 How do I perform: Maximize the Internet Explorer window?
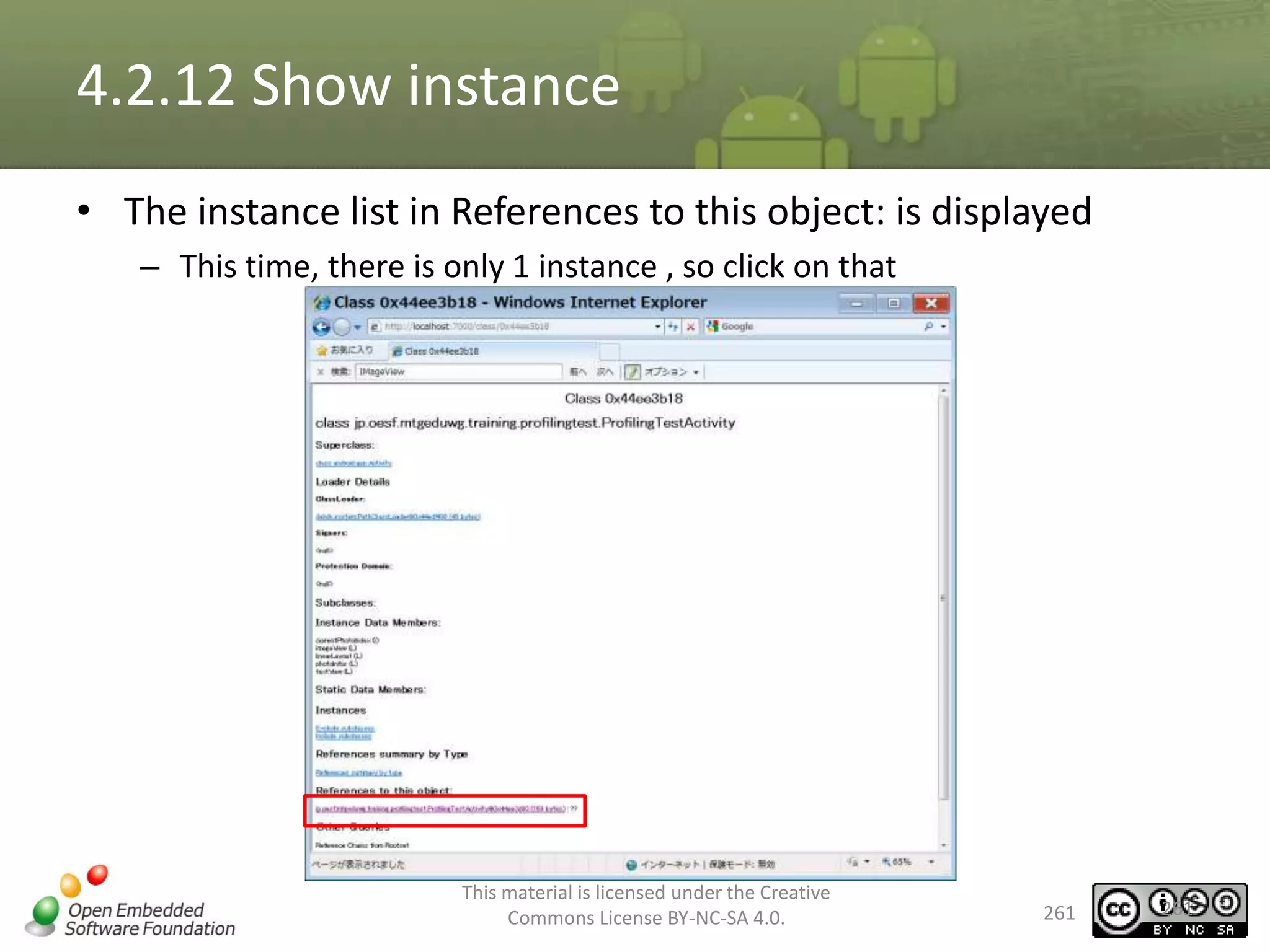[x=894, y=303]
